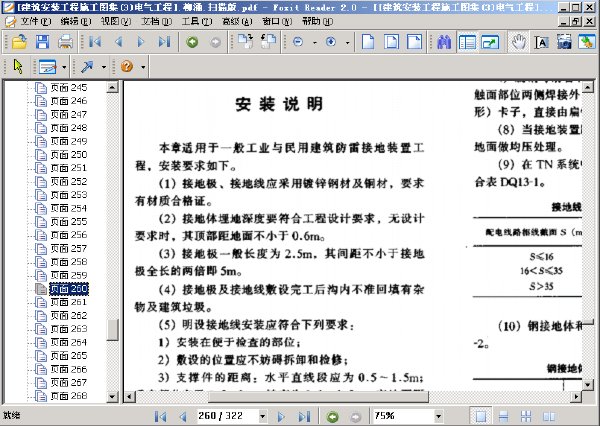This screenshot has width=600, height=426.
Task: Select bookmark 页面 255
Action: (68, 222)
